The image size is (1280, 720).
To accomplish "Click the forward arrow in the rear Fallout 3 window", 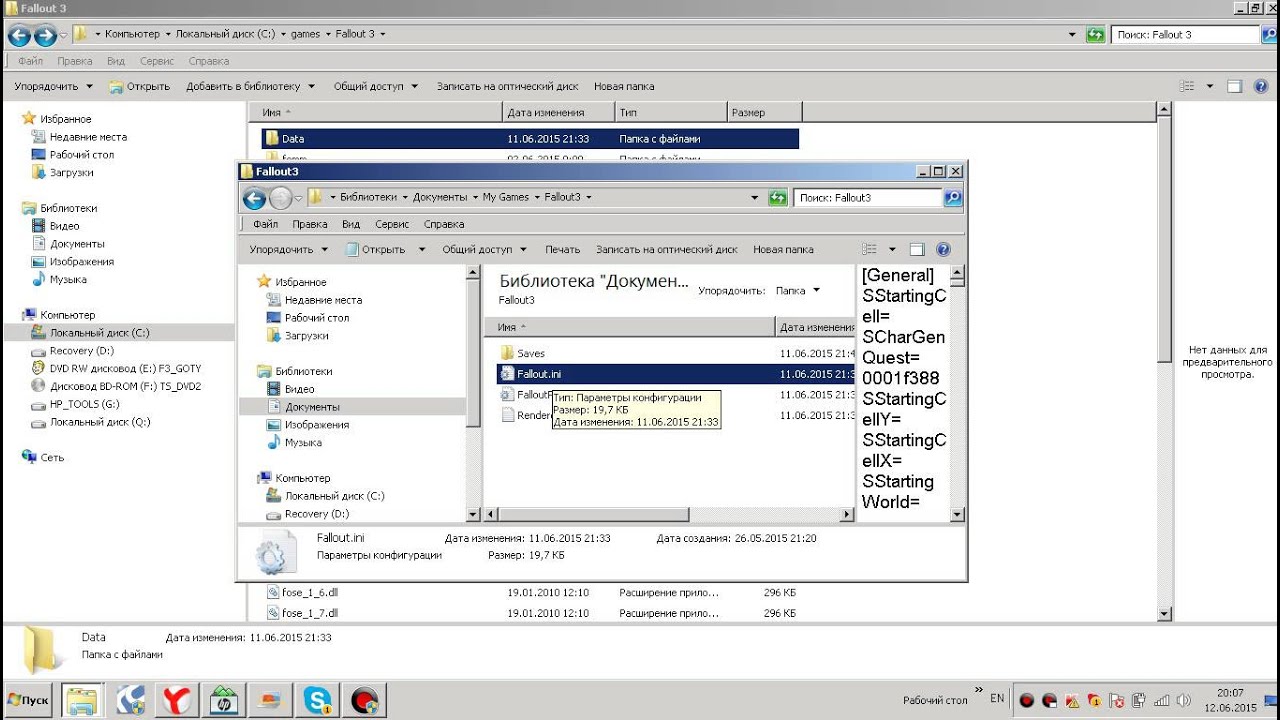I will (45, 35).
